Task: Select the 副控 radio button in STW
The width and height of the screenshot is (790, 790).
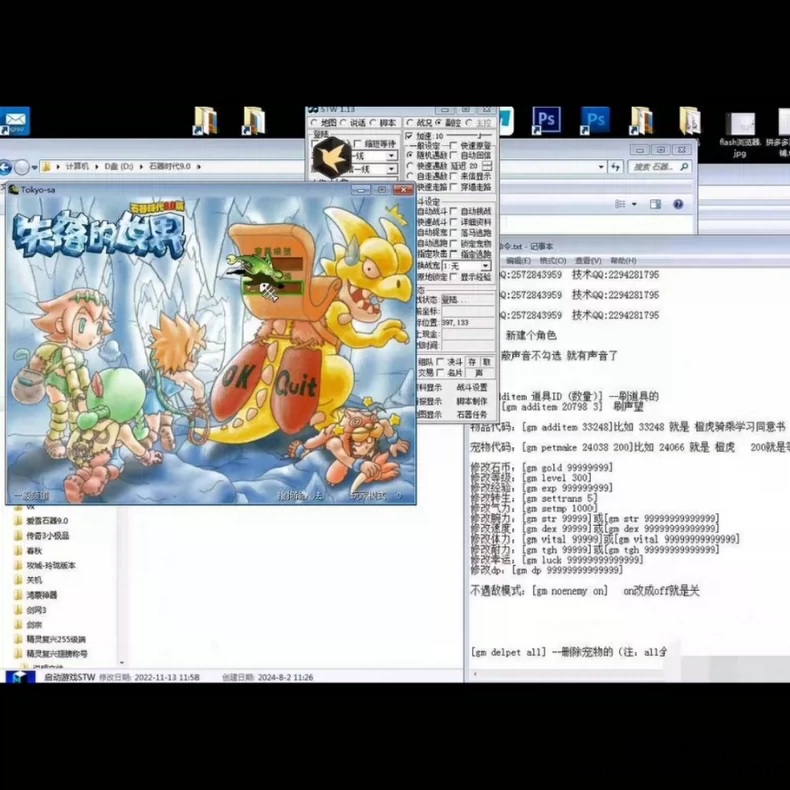Action: [439, 122]
